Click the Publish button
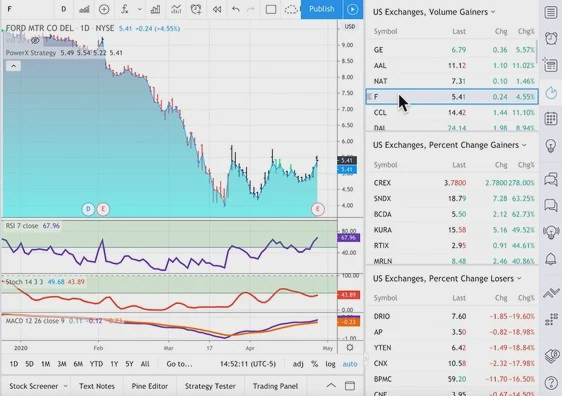Screen dimensions: 562x396 tap(322, 9)
